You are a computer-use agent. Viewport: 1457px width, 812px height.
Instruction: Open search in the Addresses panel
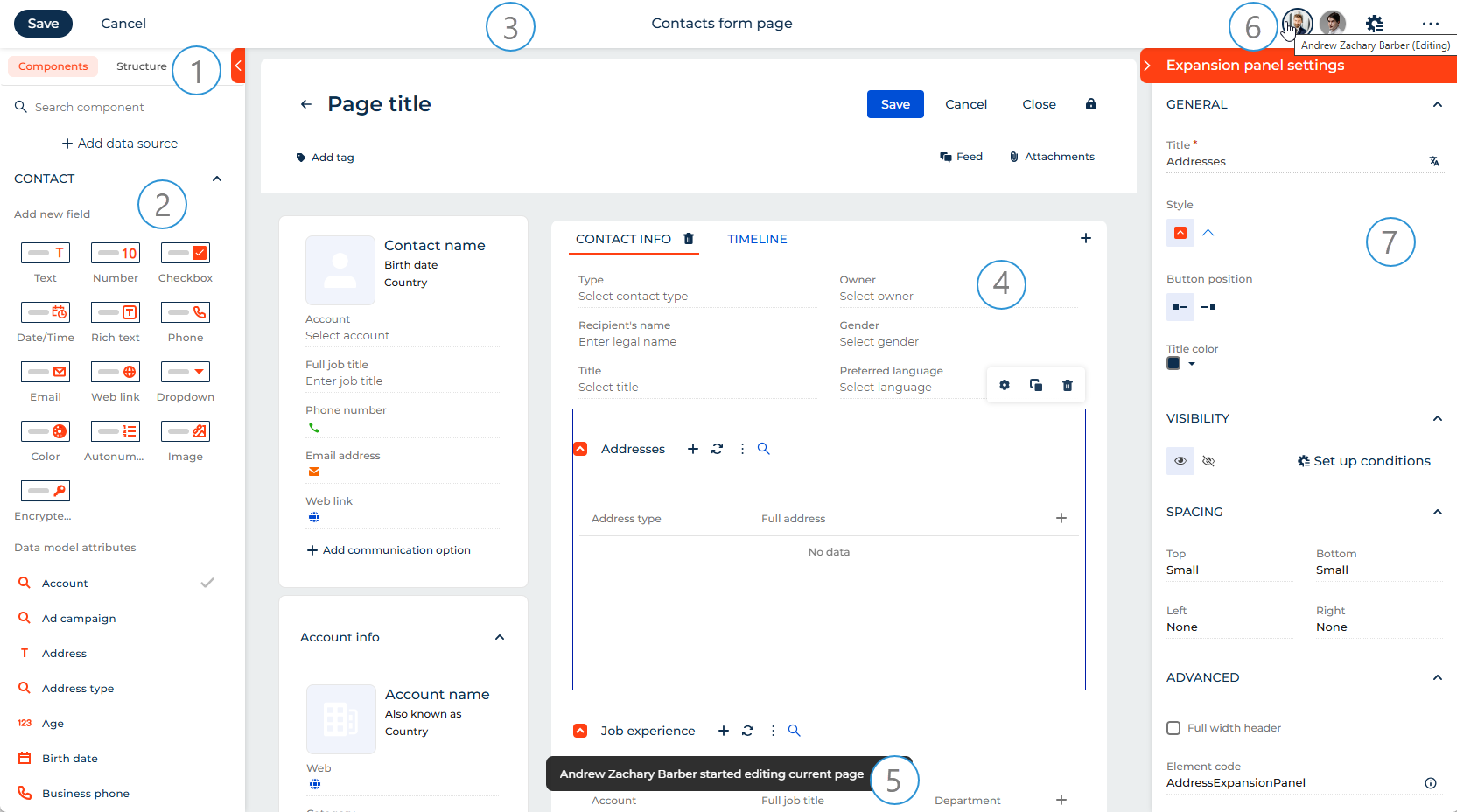[x=763, y=448]
